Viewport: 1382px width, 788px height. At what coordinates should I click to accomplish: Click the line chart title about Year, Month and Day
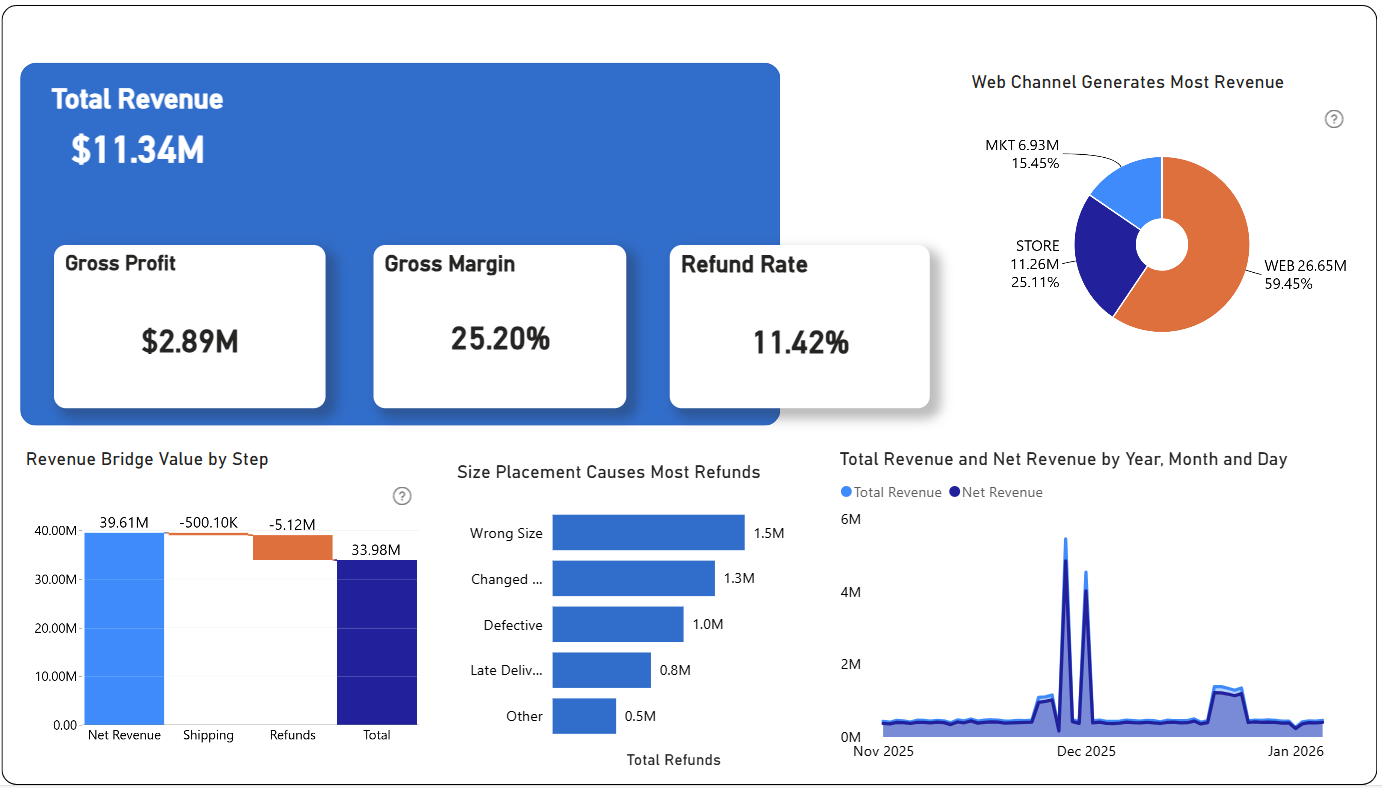coord(1064,459)
